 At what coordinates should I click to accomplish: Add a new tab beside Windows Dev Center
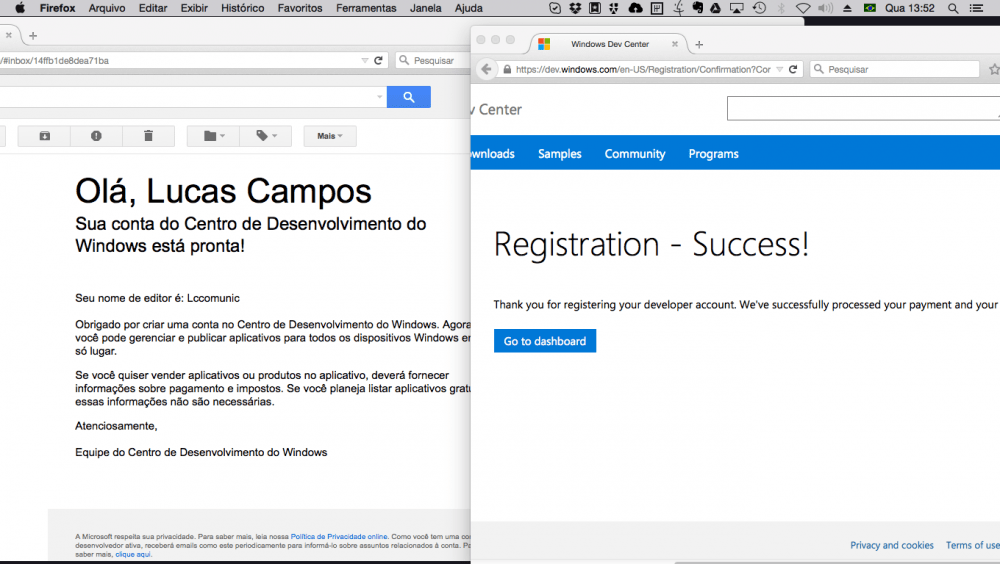tap(699, 45)
